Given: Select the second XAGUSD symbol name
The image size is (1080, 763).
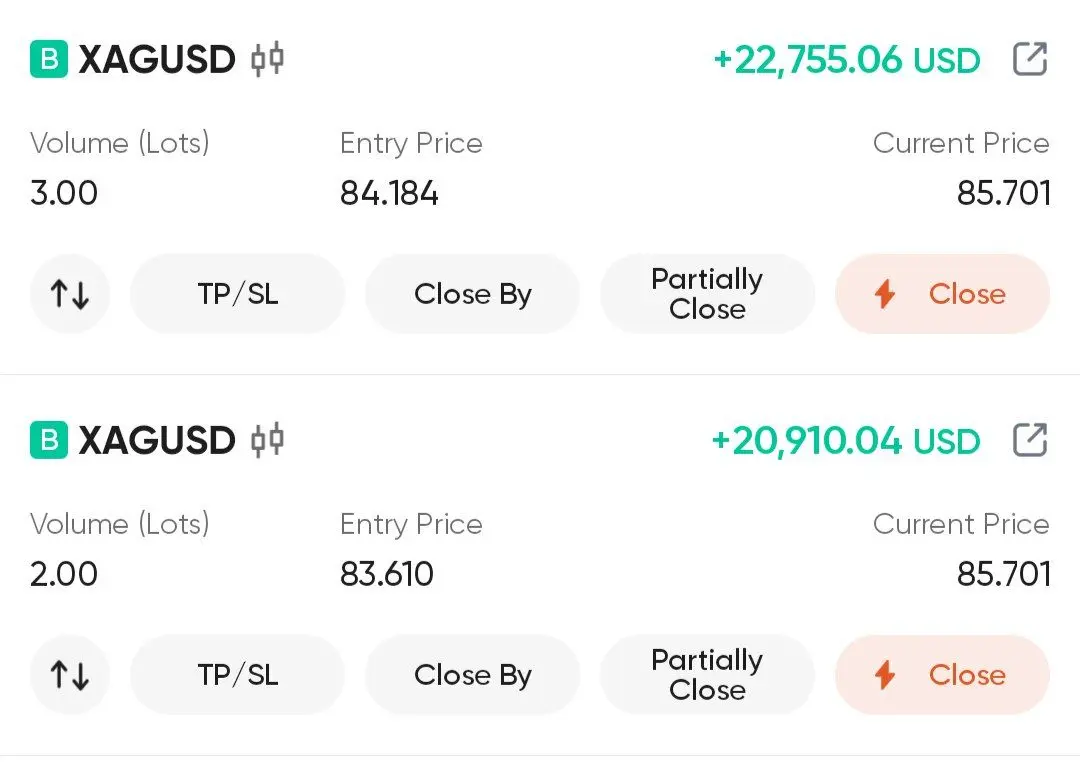Looking at the screenshot, I should pyautogui.click(x=157, y=440).
